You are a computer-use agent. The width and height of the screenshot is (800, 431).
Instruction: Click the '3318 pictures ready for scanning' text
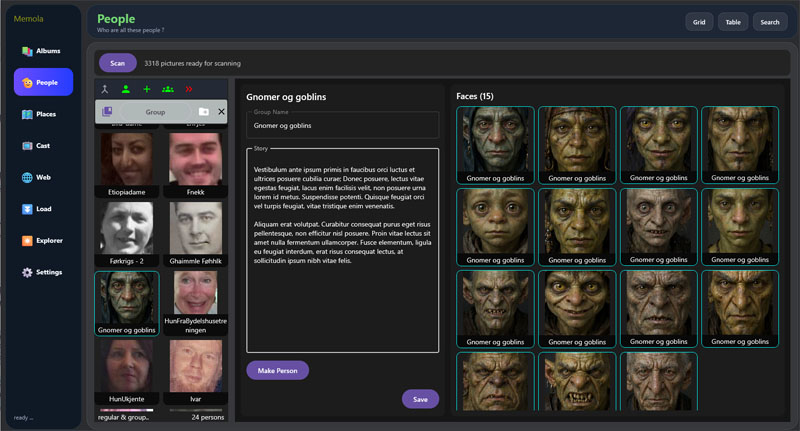(192, 63)
